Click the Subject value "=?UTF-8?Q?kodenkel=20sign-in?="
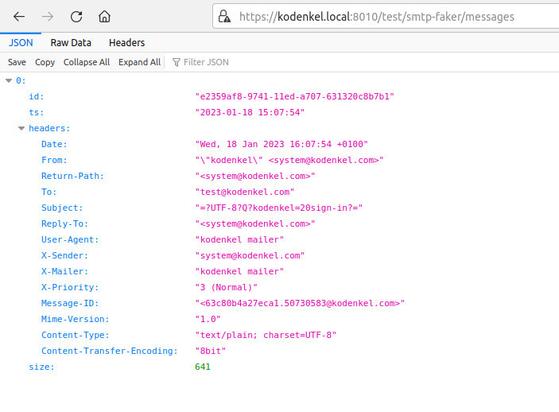 pos(279,208)
